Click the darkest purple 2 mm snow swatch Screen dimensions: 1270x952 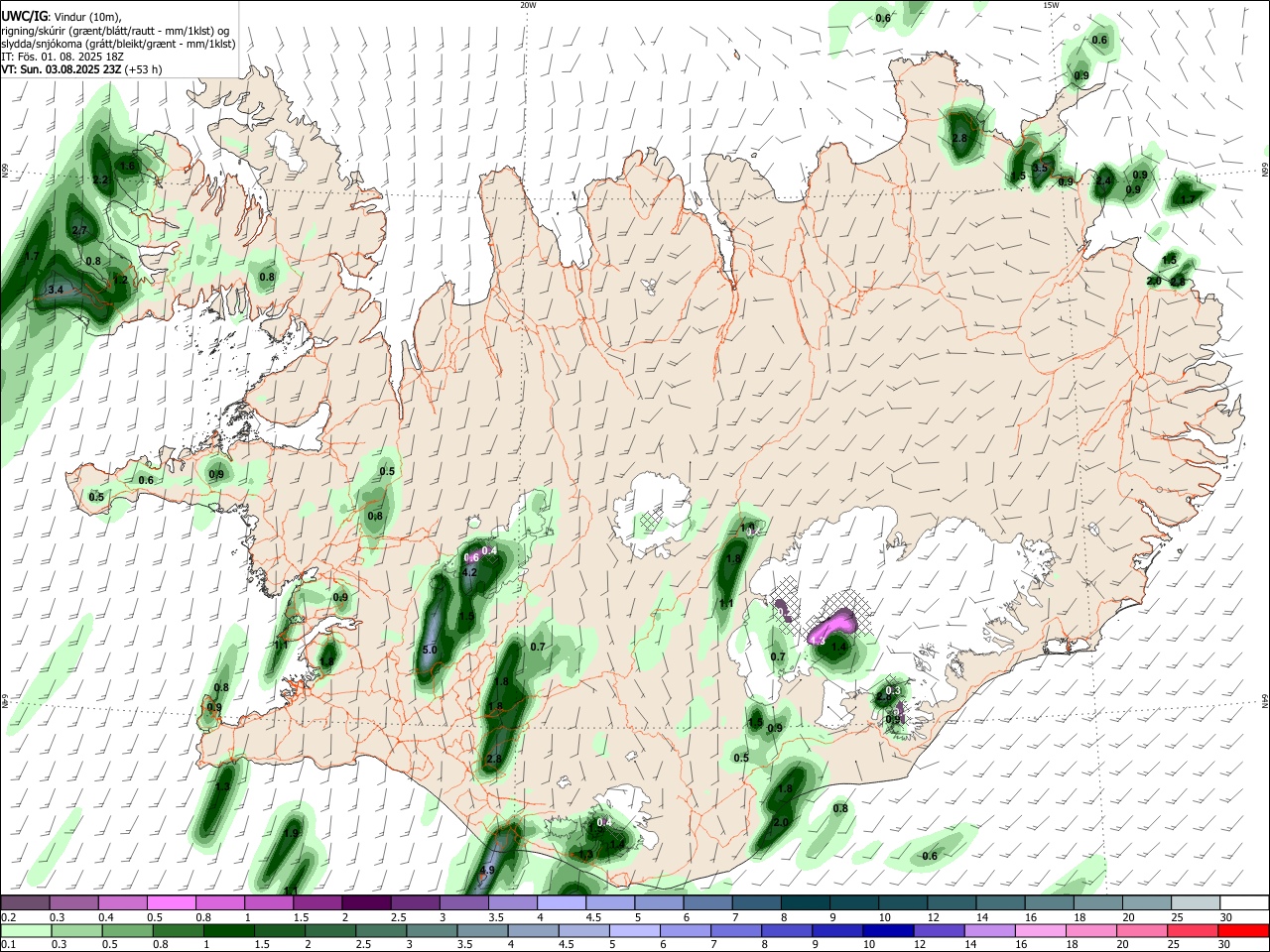tap(366, 902)
